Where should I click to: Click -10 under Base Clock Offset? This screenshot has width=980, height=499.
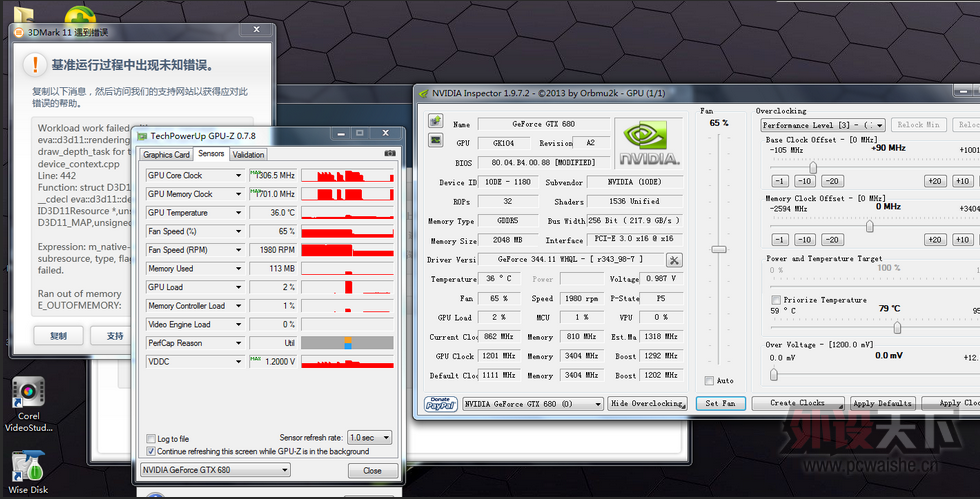[x=805, y=181]
